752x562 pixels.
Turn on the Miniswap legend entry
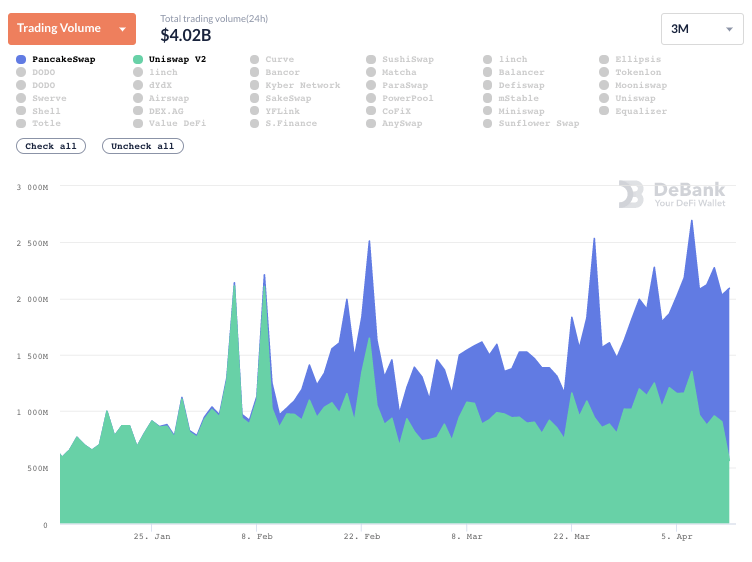point(514,111)
